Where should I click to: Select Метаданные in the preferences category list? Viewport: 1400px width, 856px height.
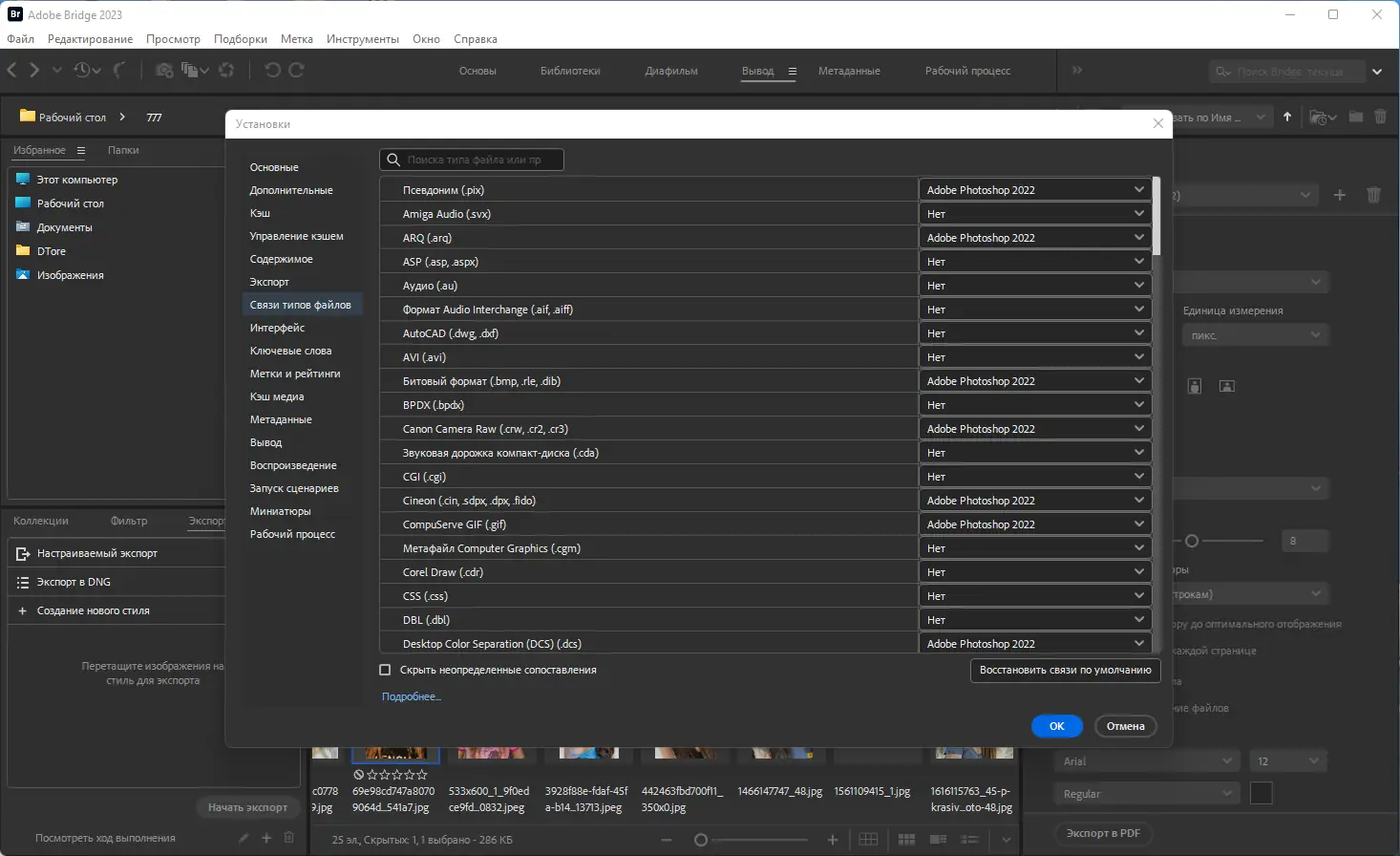click(281, 419)
